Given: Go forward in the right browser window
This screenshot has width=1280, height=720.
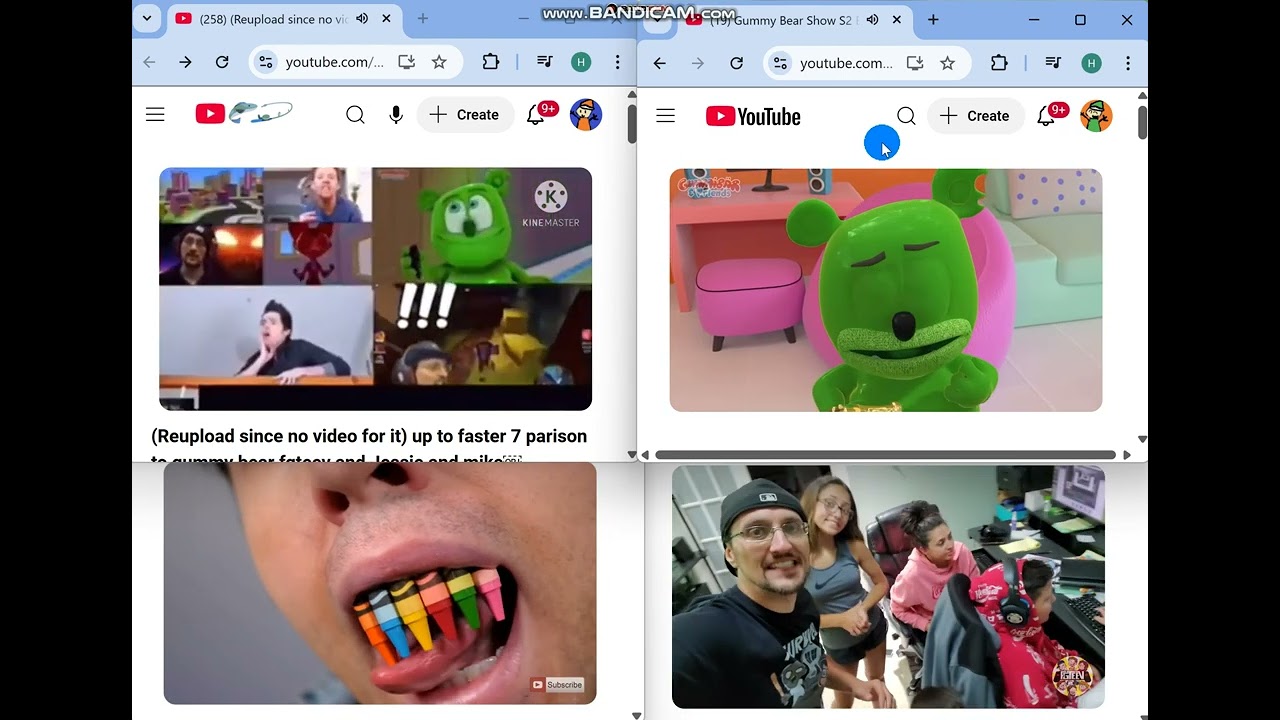Looking at the screenshot, I should click(x=698, y=63).
